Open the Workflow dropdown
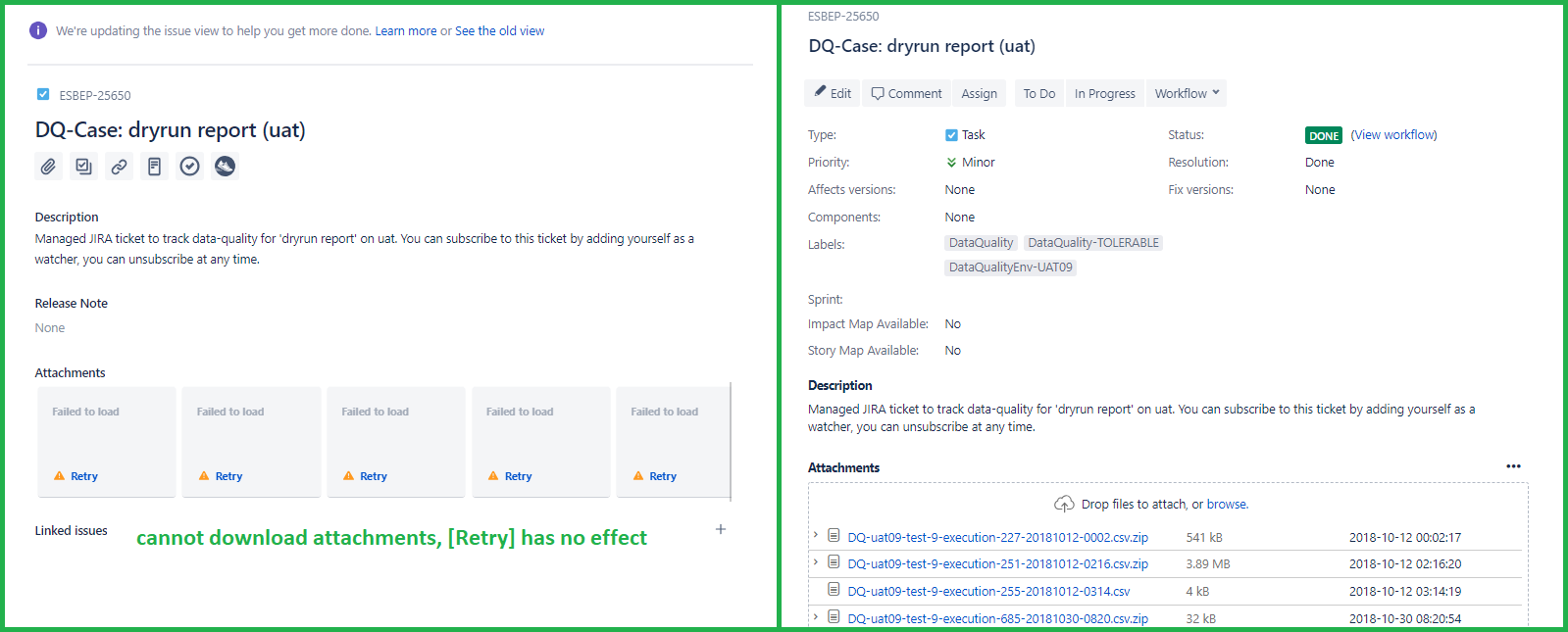1568x632 pixels. click(1187, 93)
